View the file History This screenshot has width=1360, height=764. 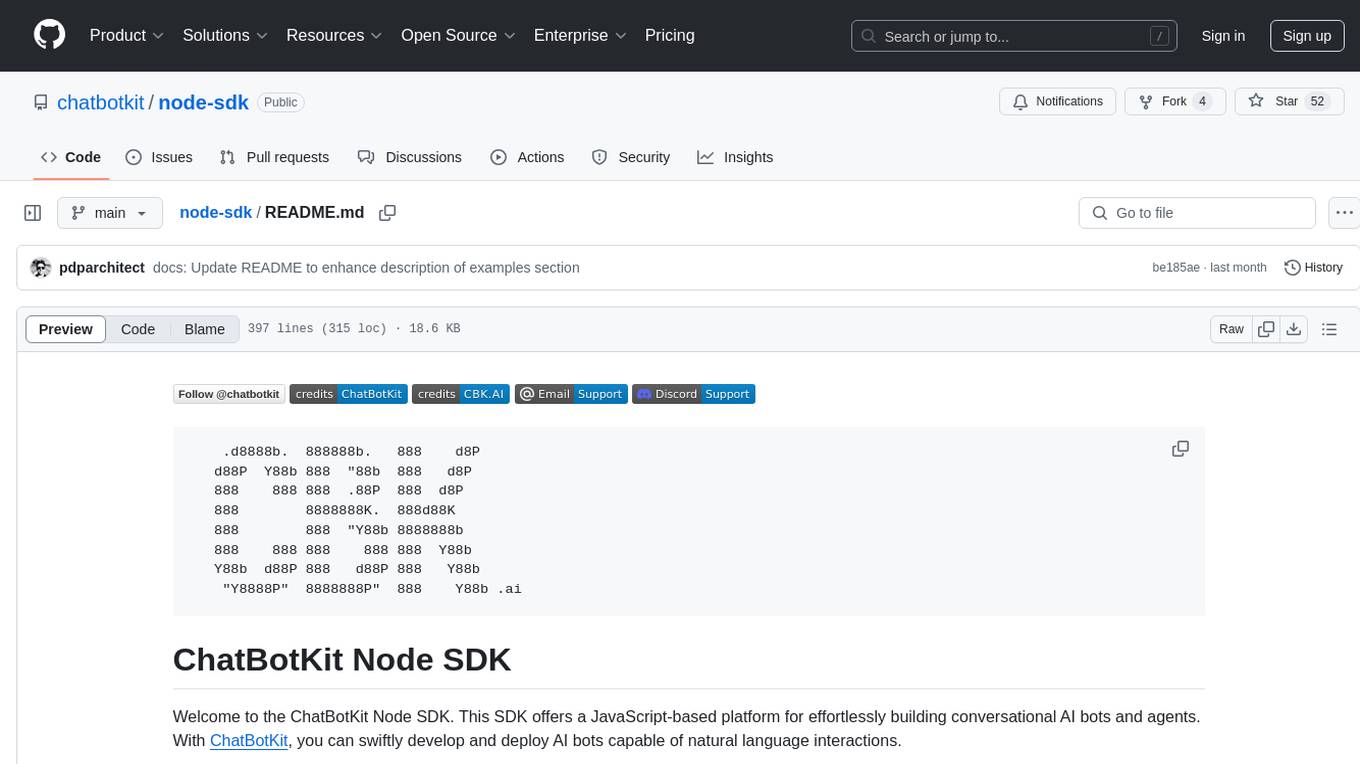click(x=1313, y=268)
